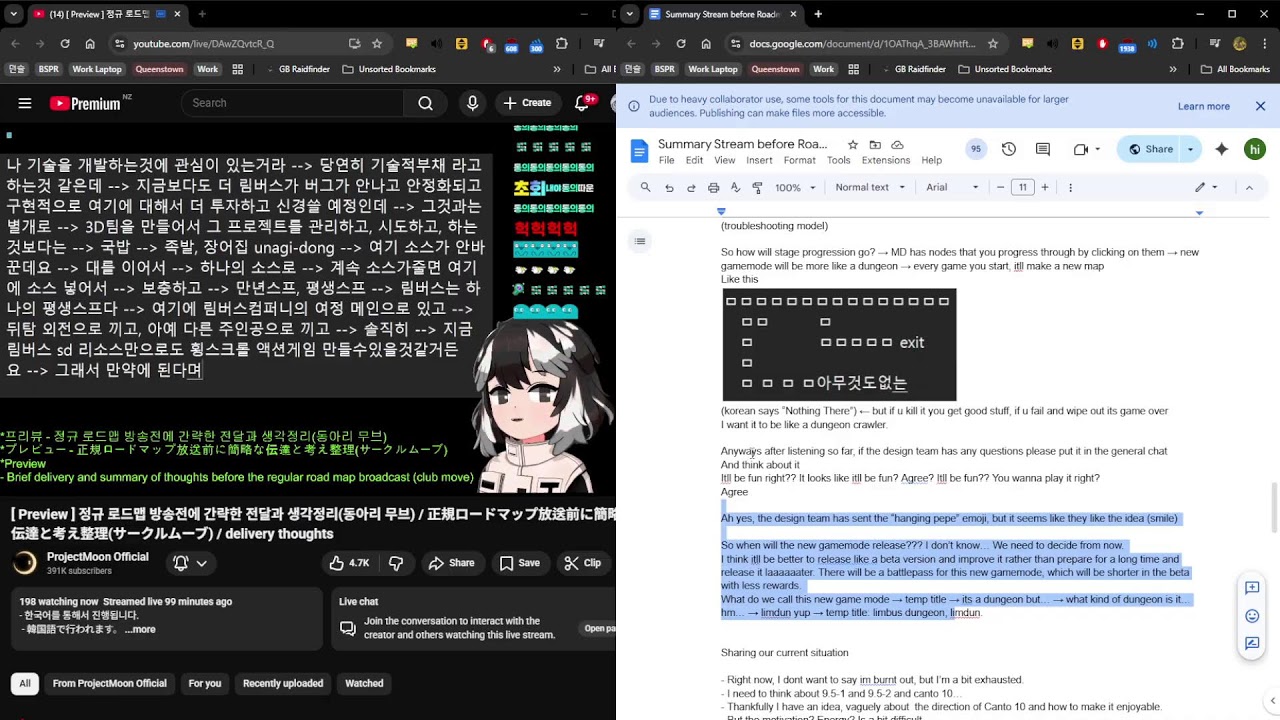The width and height of the screenshot is (1280, 720).
Task: Open Arial font dropdown
Action: tap(950, 187)
